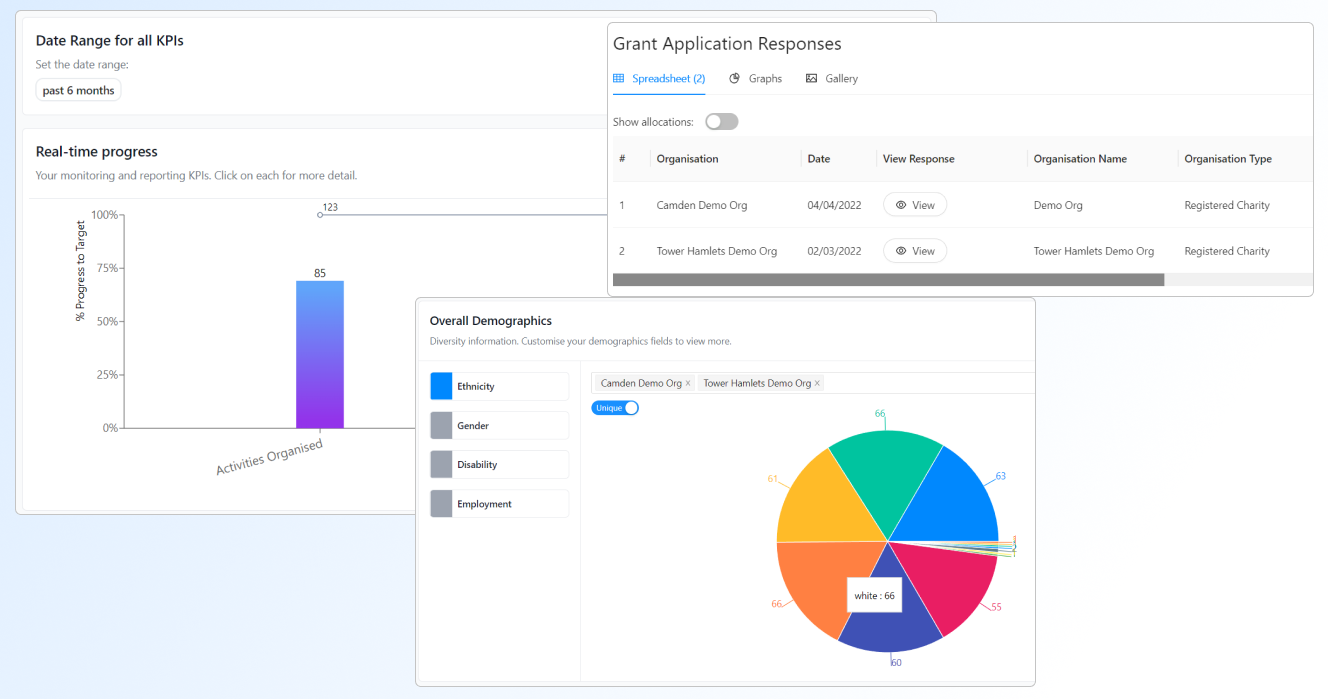Screen dimensions: 1328x699
Task: Click eye icon in Tower Hamlets row View button
Action: tap(901, 251)
